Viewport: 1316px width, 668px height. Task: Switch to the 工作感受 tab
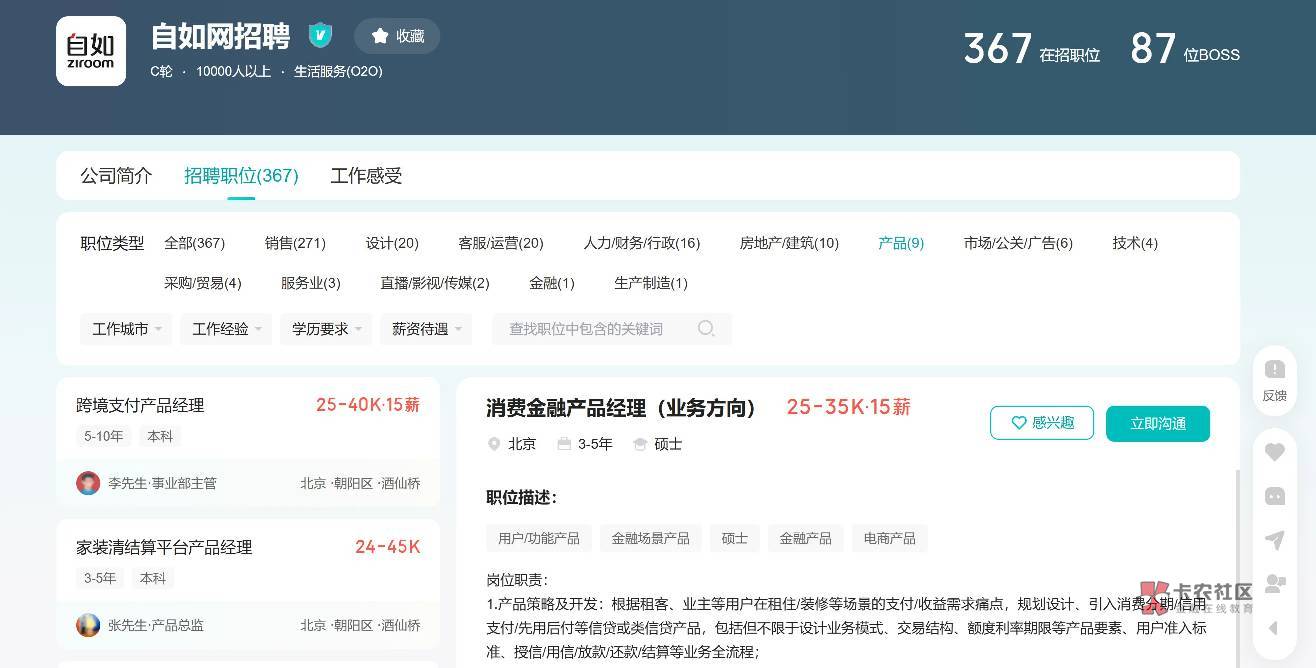click(x=366, y=176)
